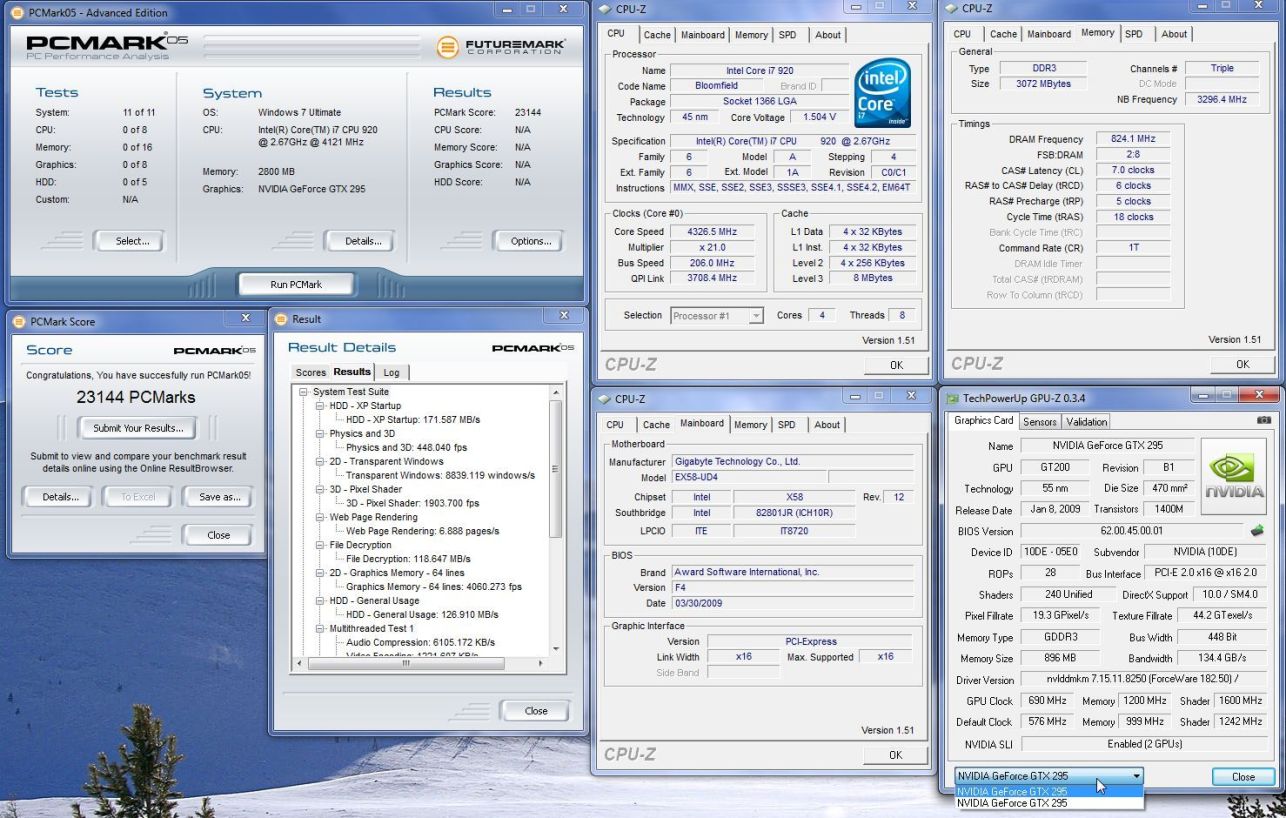This screenshot has width=1286, height=818.
Task: Click '23144 PCMarks' score text
Action: click(136, 397)
